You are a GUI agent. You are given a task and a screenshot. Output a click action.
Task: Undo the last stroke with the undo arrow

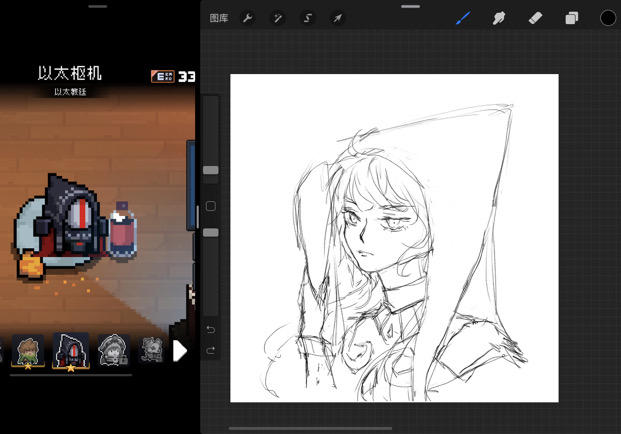[211, 329]
